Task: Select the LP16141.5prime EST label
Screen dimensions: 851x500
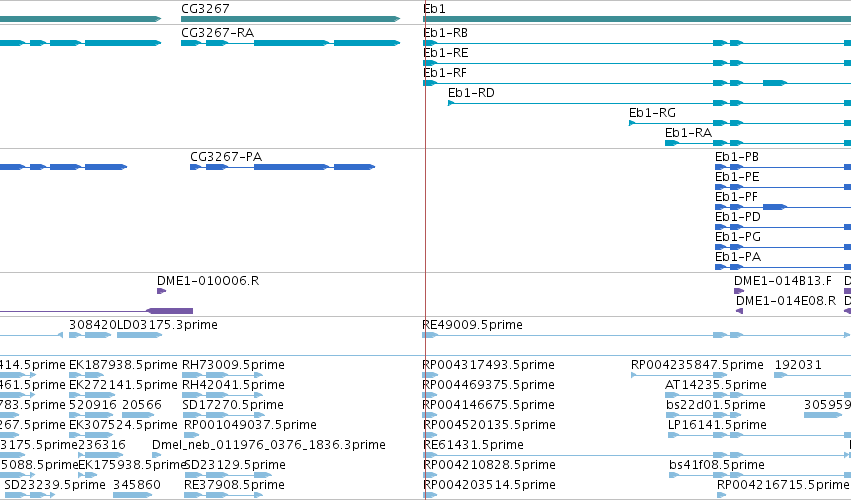Action: 717,425
